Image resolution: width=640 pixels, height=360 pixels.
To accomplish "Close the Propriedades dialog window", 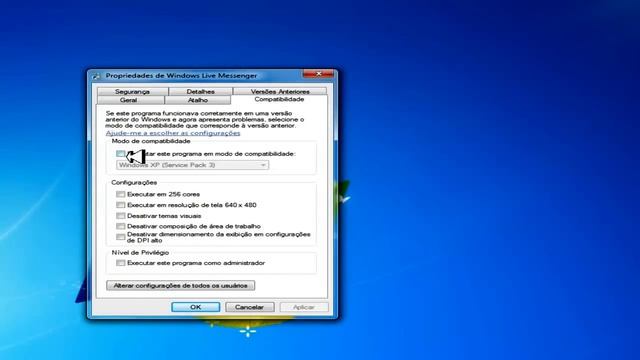I will pos(318,74).
